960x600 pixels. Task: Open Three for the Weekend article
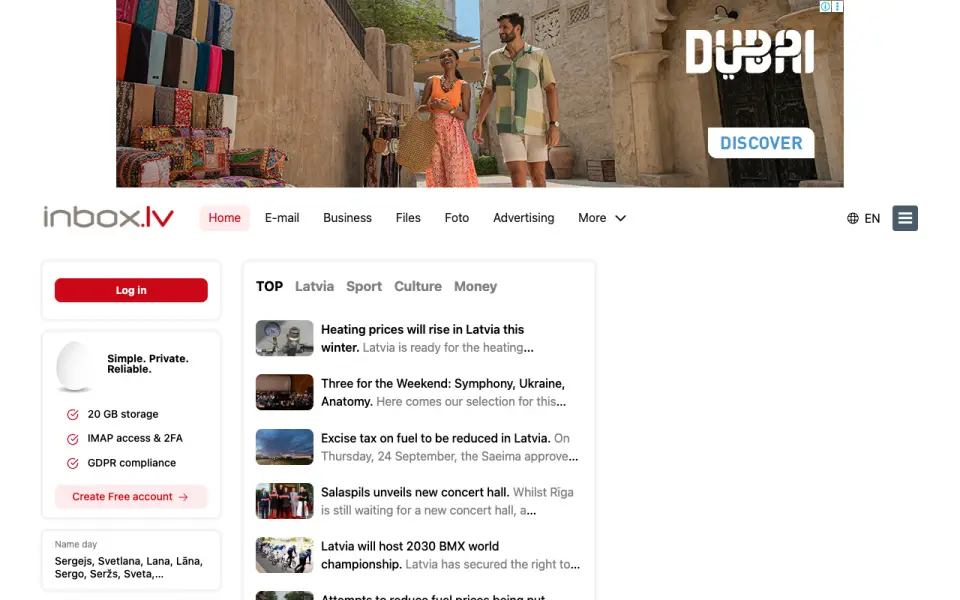[x=443, y=392]
